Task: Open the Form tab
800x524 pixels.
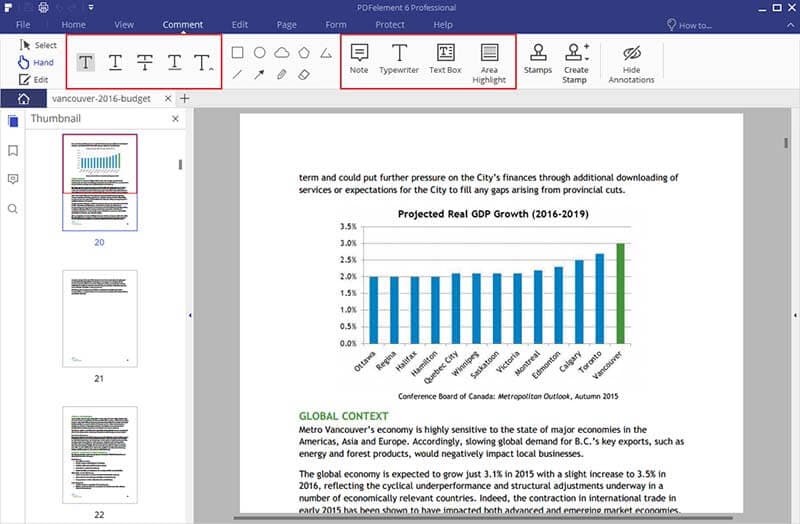Action: click(x=336, y=24)
